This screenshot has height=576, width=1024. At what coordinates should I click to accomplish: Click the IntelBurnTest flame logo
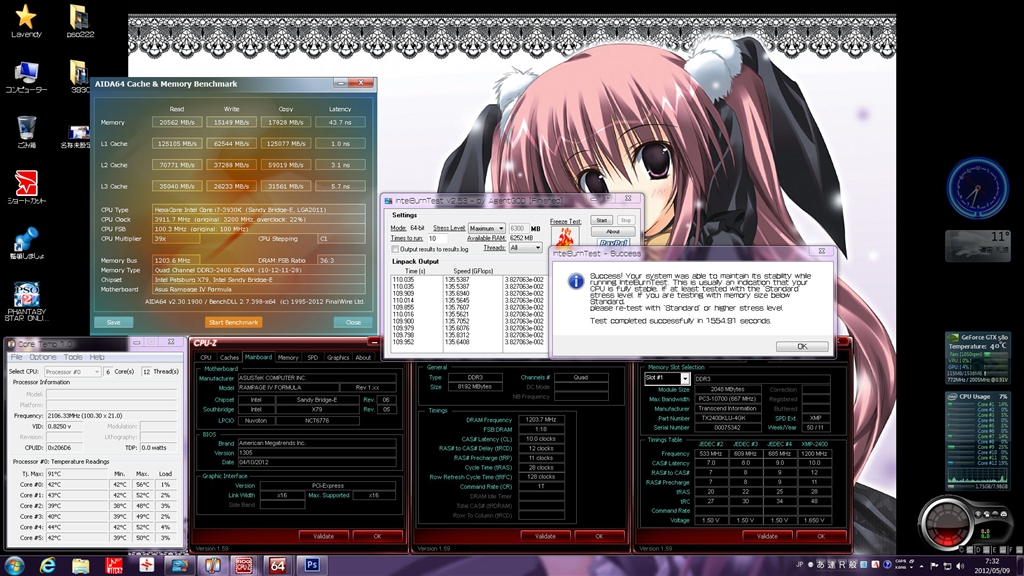(564, 236)
